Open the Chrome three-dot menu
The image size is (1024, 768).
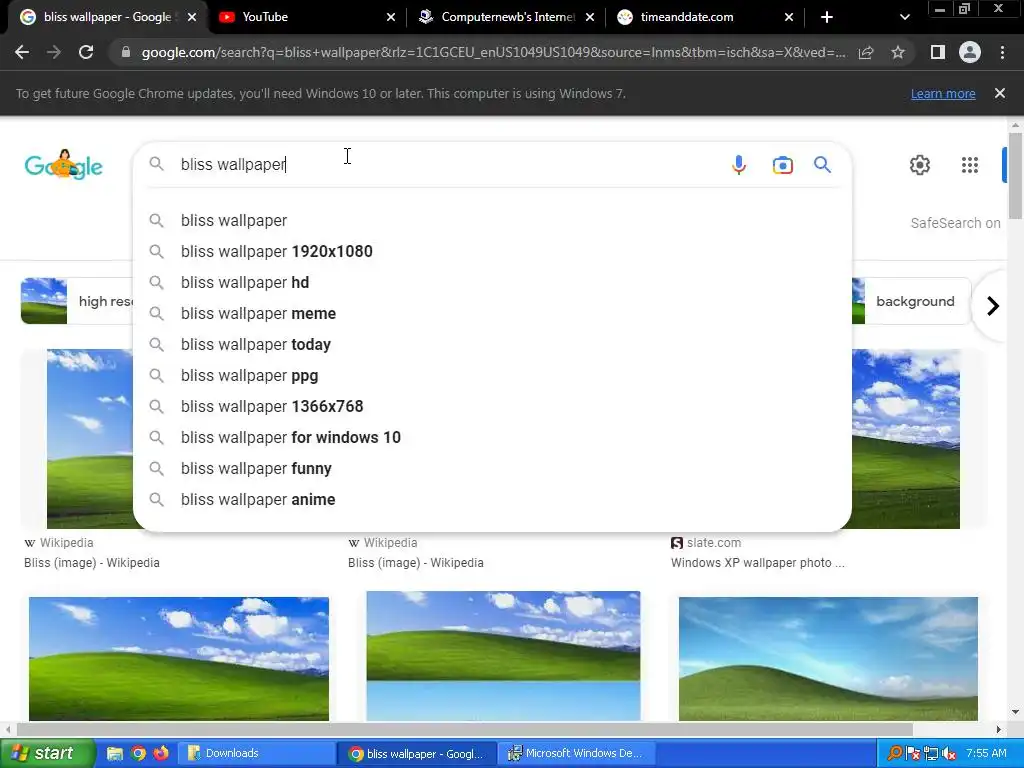coord(1002,52)
